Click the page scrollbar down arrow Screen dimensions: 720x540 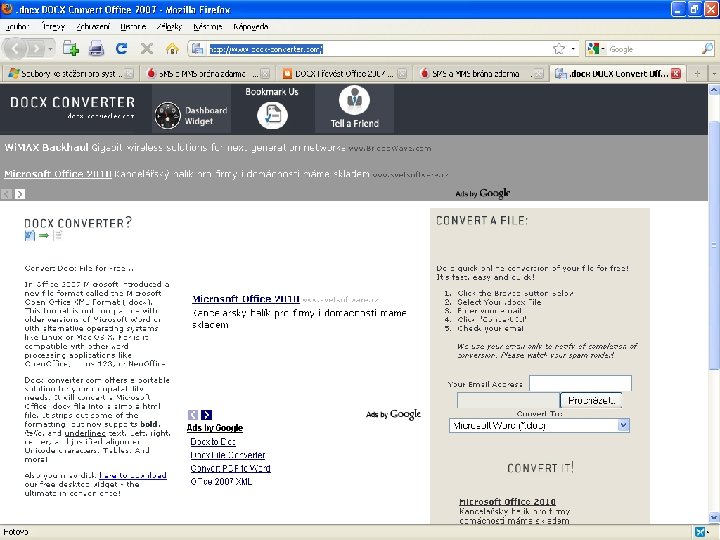(714, 518)
